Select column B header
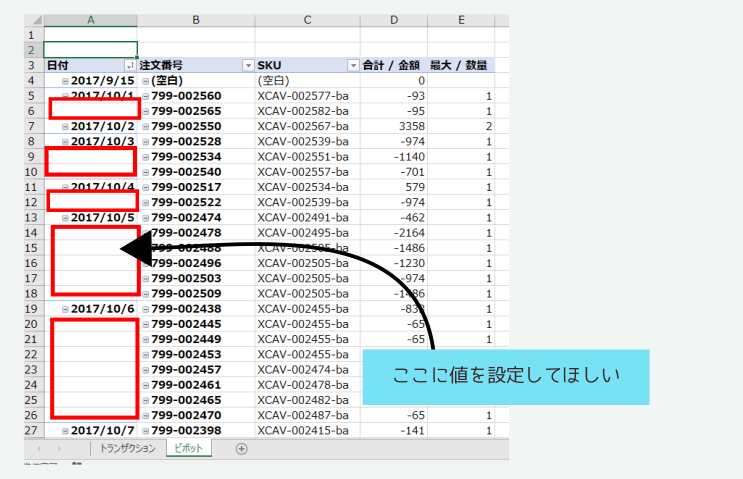The height and width of the screenshot is (479, 743). pos(196,20)
